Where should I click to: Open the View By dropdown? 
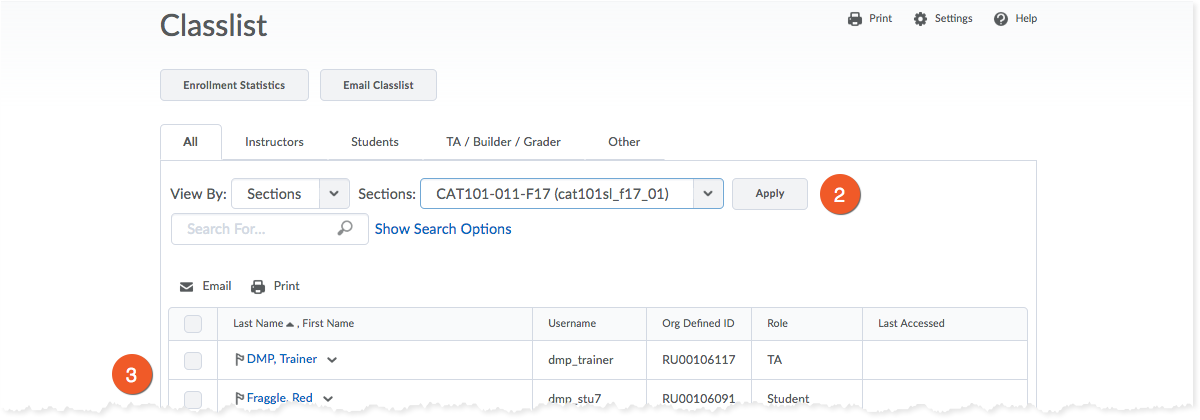(290, 194)
